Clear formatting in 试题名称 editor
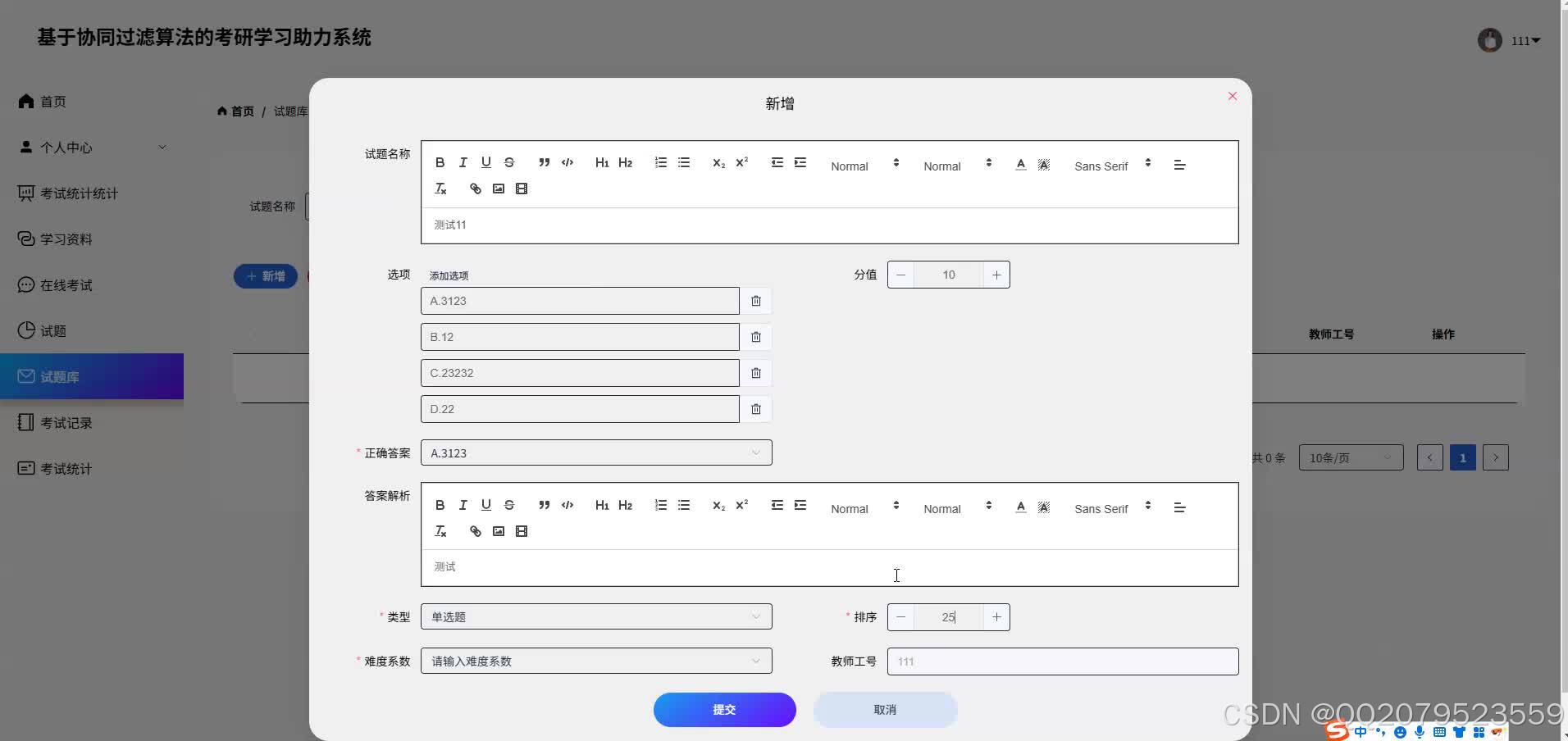The width and height of the screenshot is (1568, 741). (440, 189)
